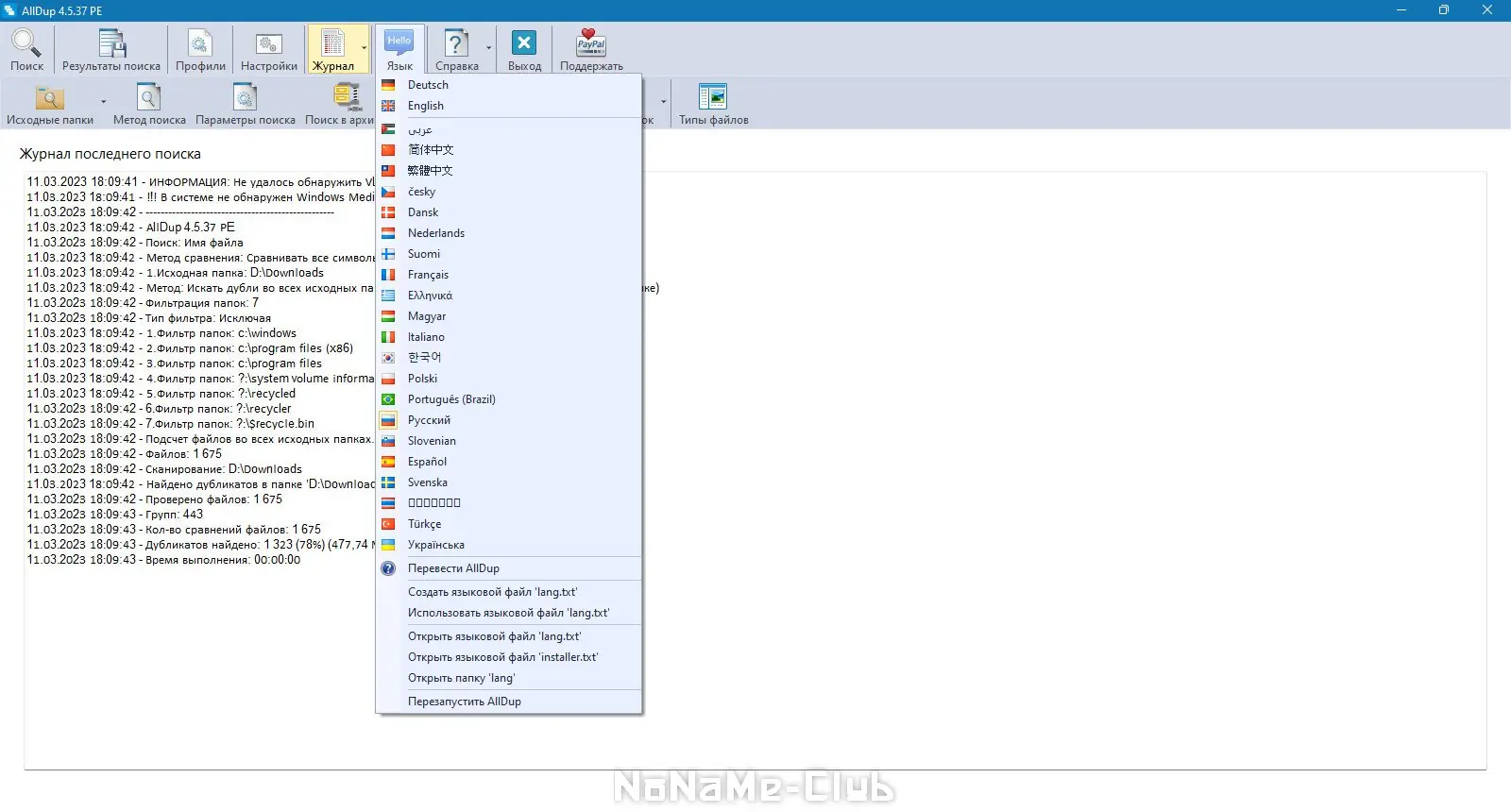Click log line 'Сканирование: D:\Downloads'
This screenshot has height=812, width=1511.
tap(164, 469)
